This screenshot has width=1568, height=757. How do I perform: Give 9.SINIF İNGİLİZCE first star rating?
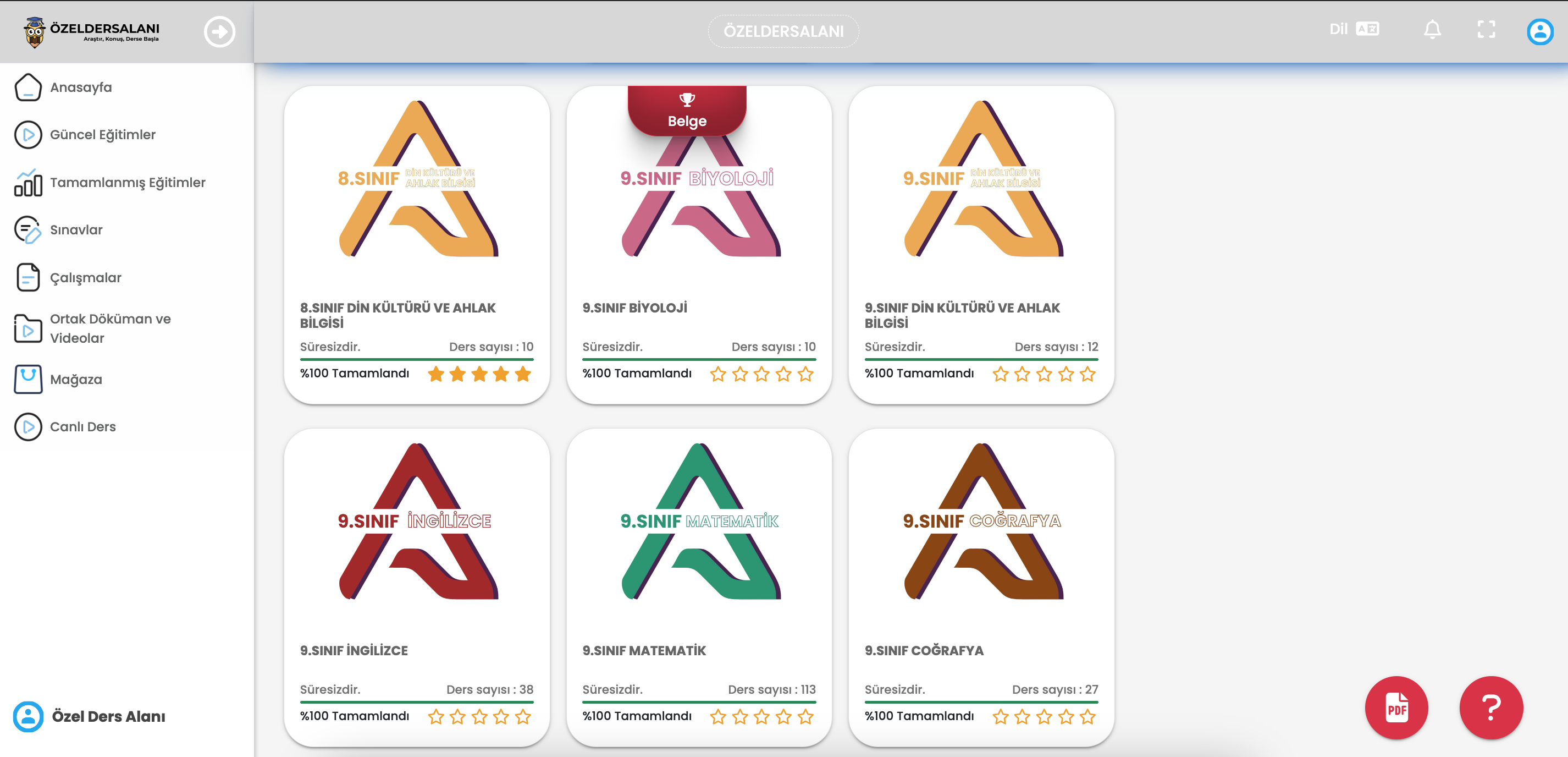(436, 717)
